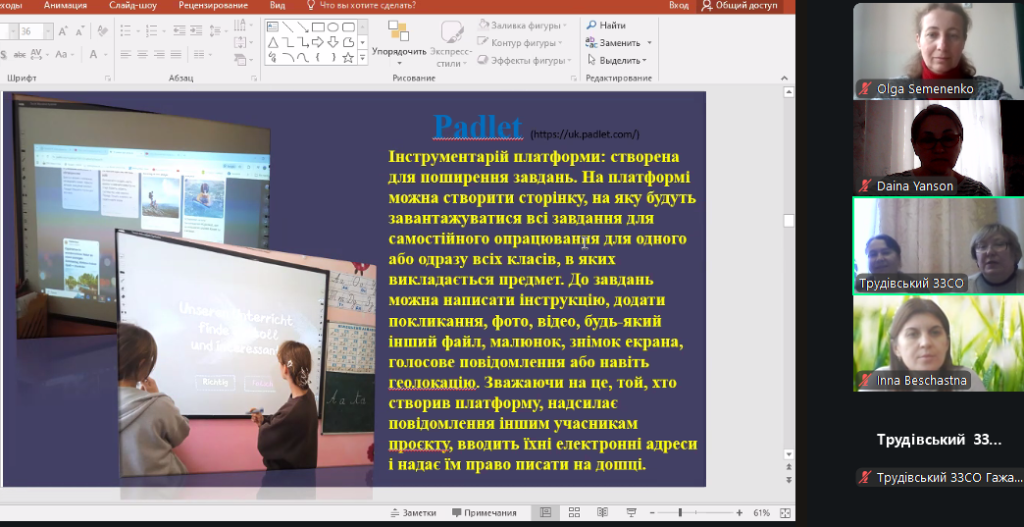This screenshot has width=1024, height=527.
Task: Click the Clear Formatting icon
Action: [x=103, y=32]
